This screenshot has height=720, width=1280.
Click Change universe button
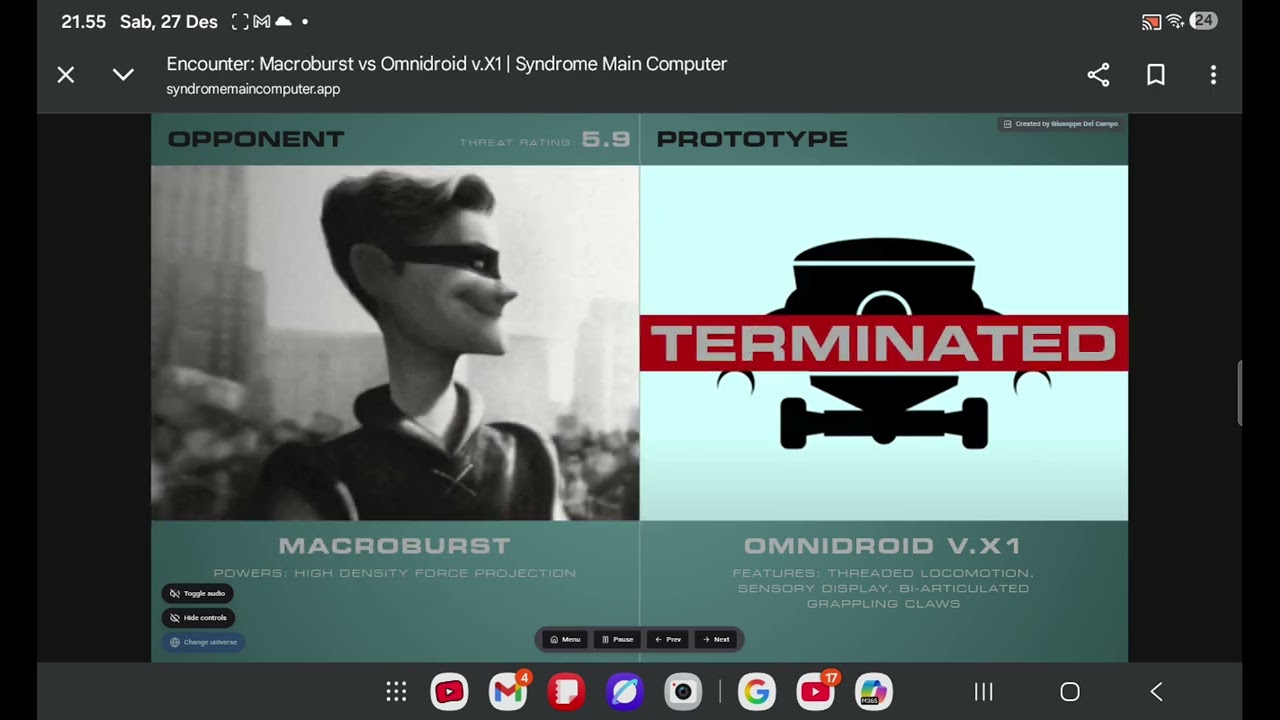tap(203, 642)
